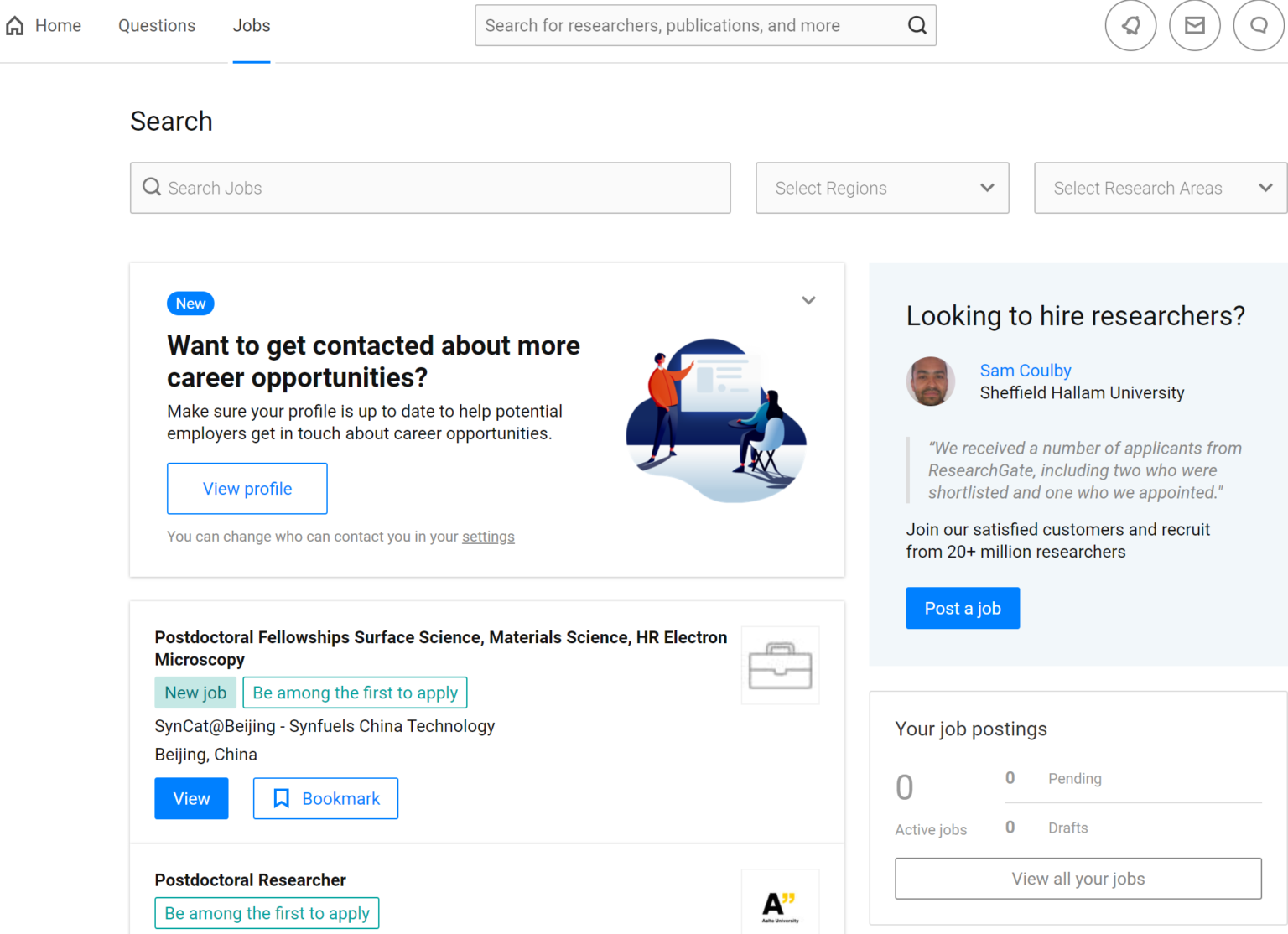Open Sam Coulby's profile link

[x=1025, y=370]
